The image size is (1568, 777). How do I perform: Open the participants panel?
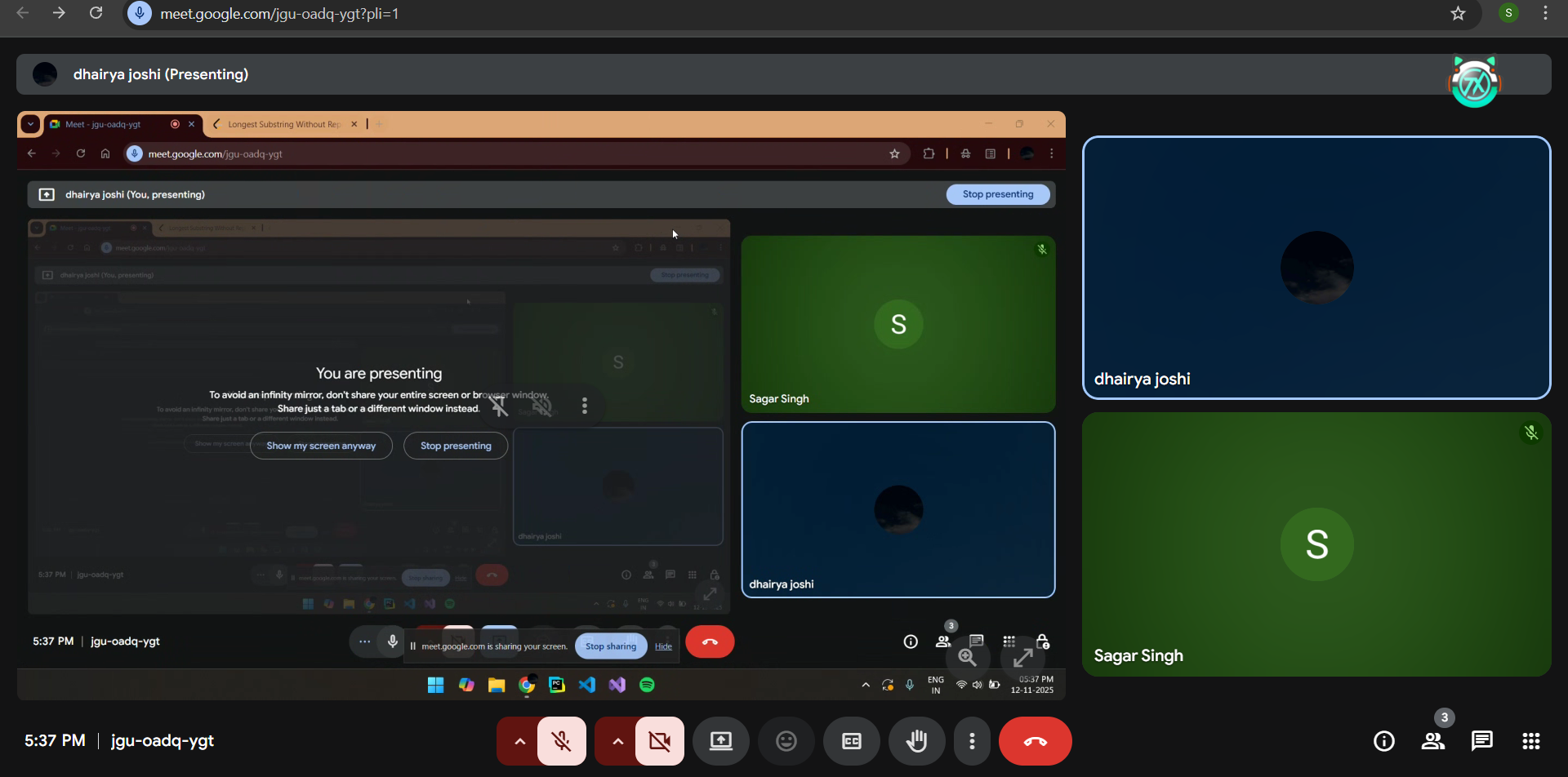[1432, 740]
